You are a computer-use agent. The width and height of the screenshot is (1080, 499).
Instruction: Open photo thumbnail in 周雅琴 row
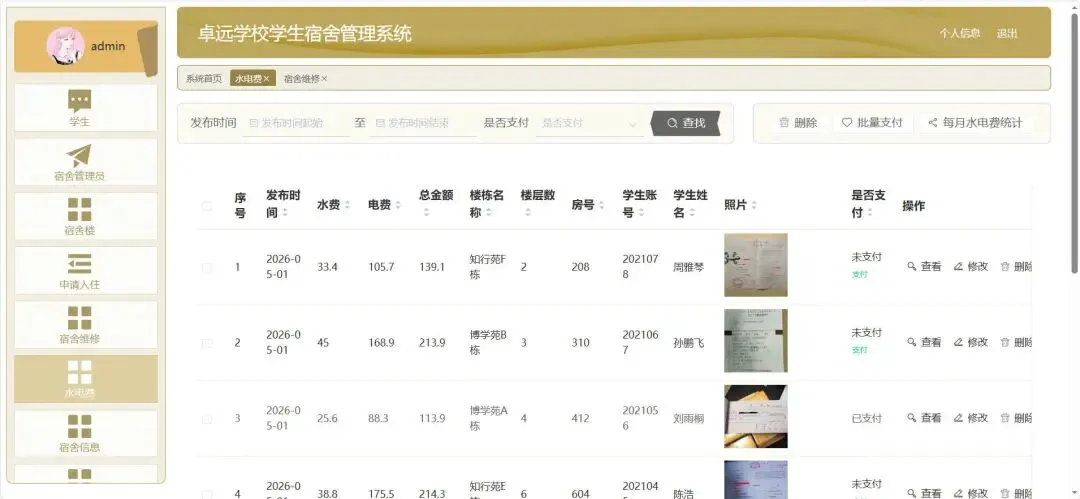click(x=756, y=265)
